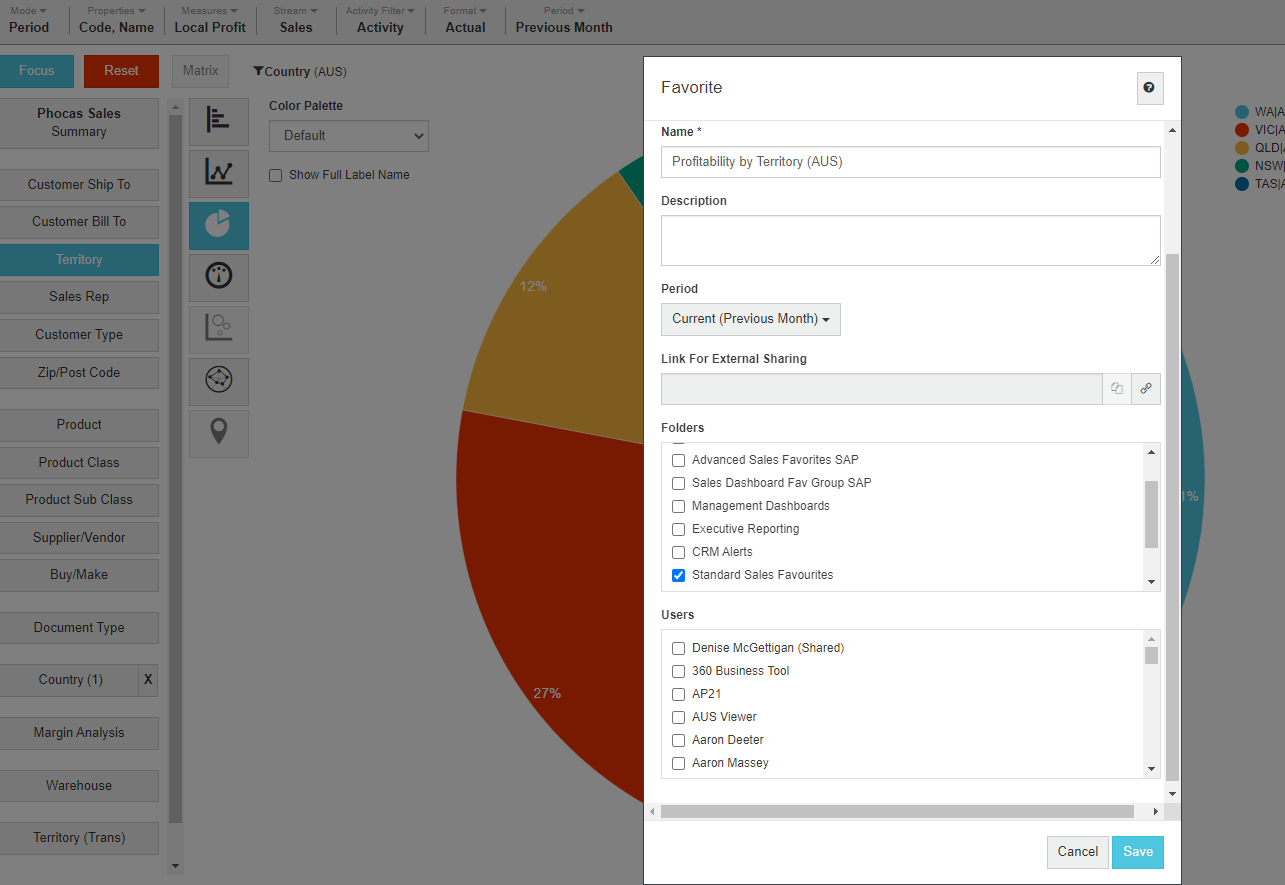Viewport: 1285px width, 885px height.
Task: Click the QLD legend color swatch
Action: (1242, 148)
